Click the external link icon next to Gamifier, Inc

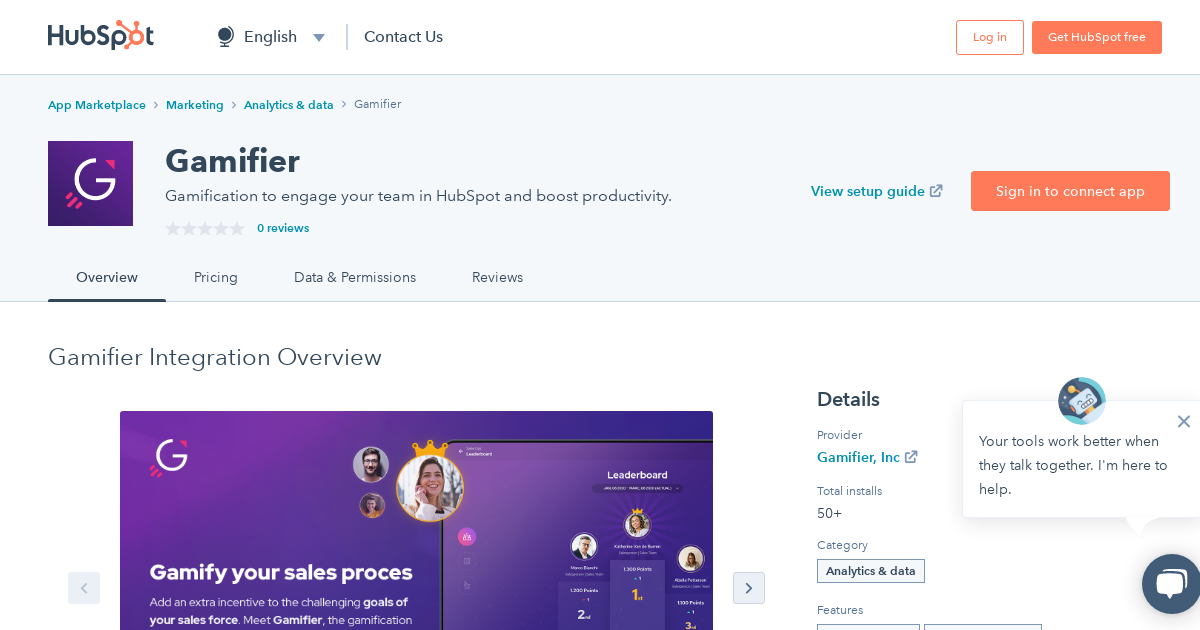911,457
